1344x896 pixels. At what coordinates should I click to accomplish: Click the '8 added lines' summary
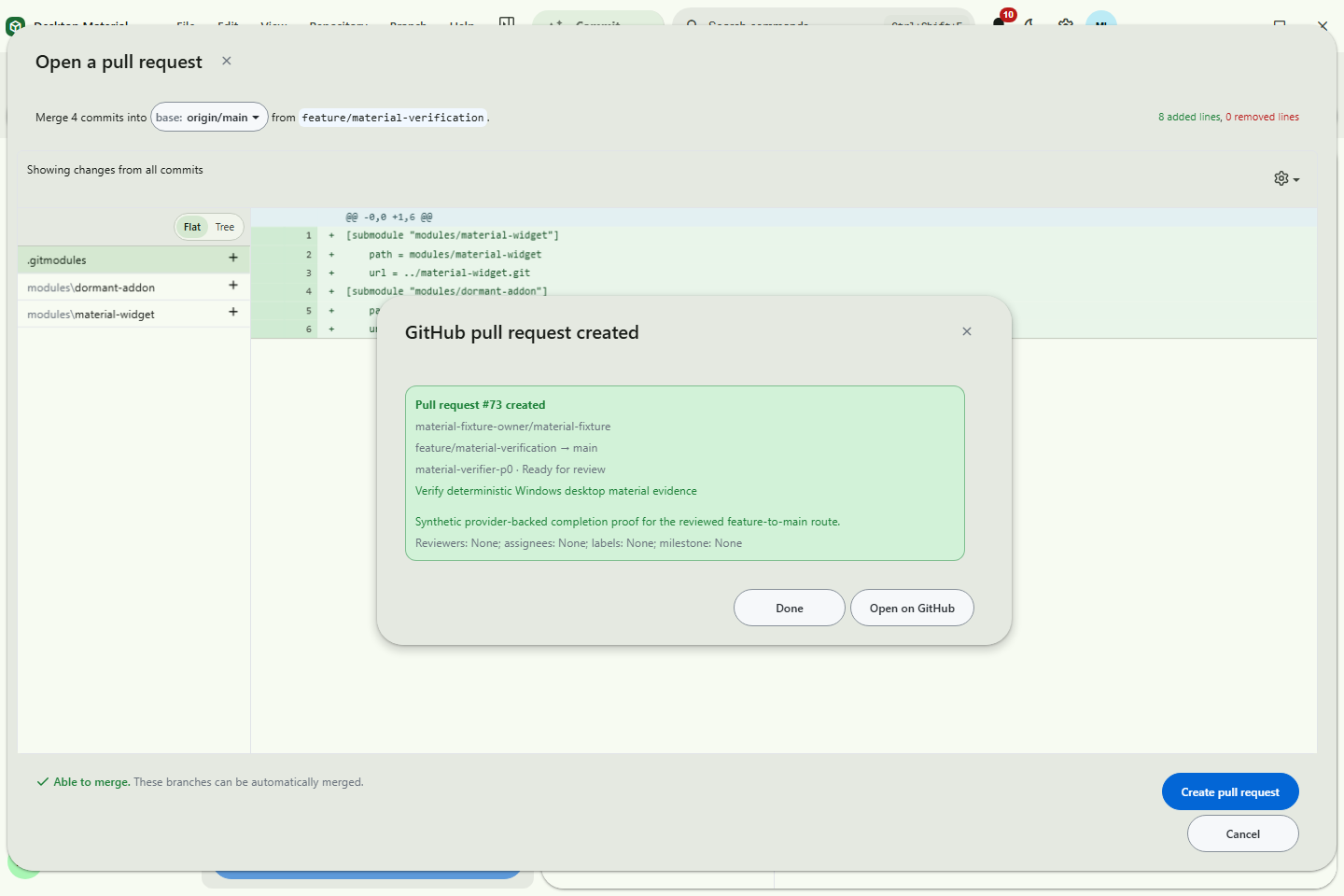(1189, 117)
